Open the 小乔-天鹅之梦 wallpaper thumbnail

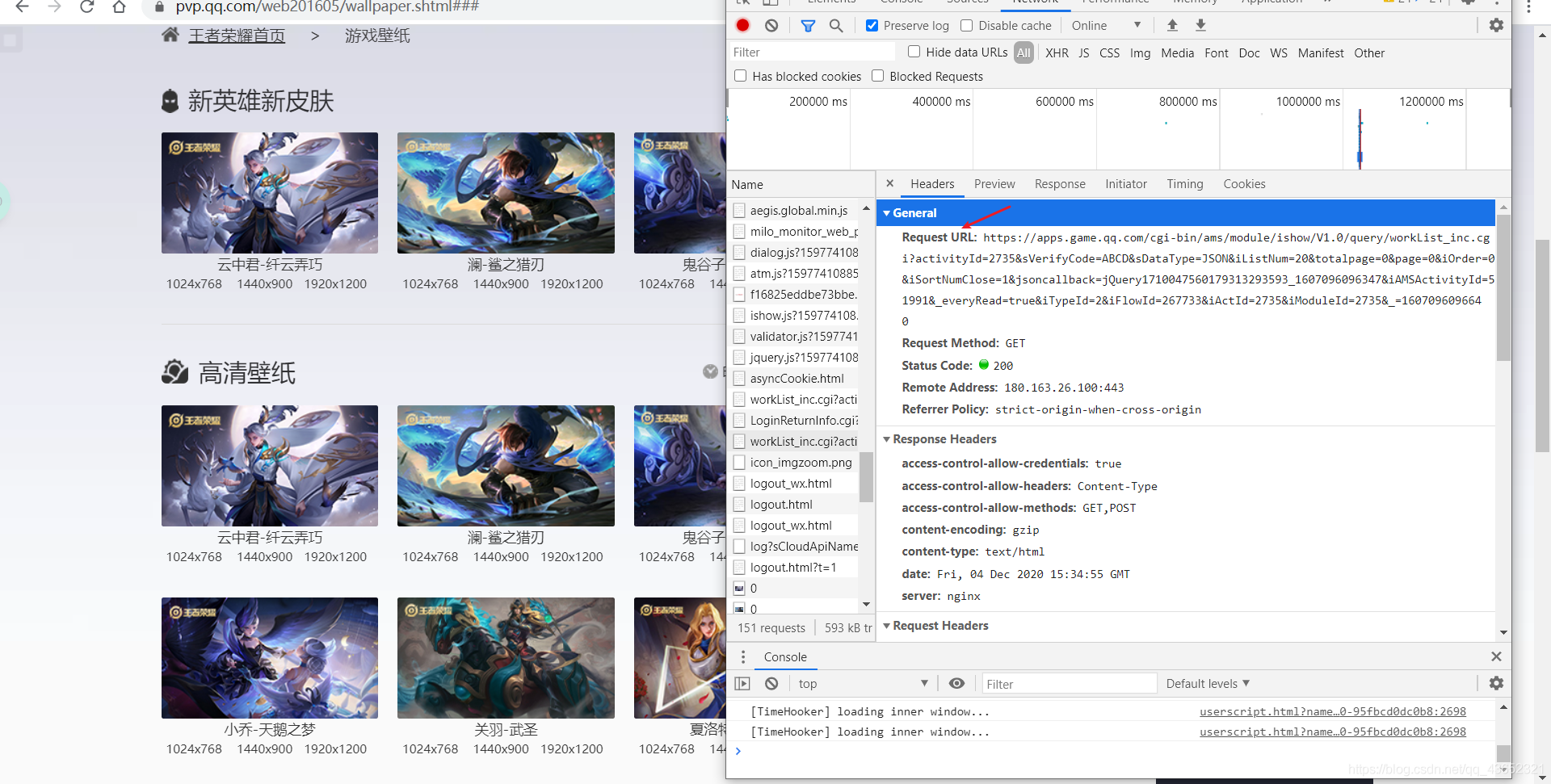[270, 658]
